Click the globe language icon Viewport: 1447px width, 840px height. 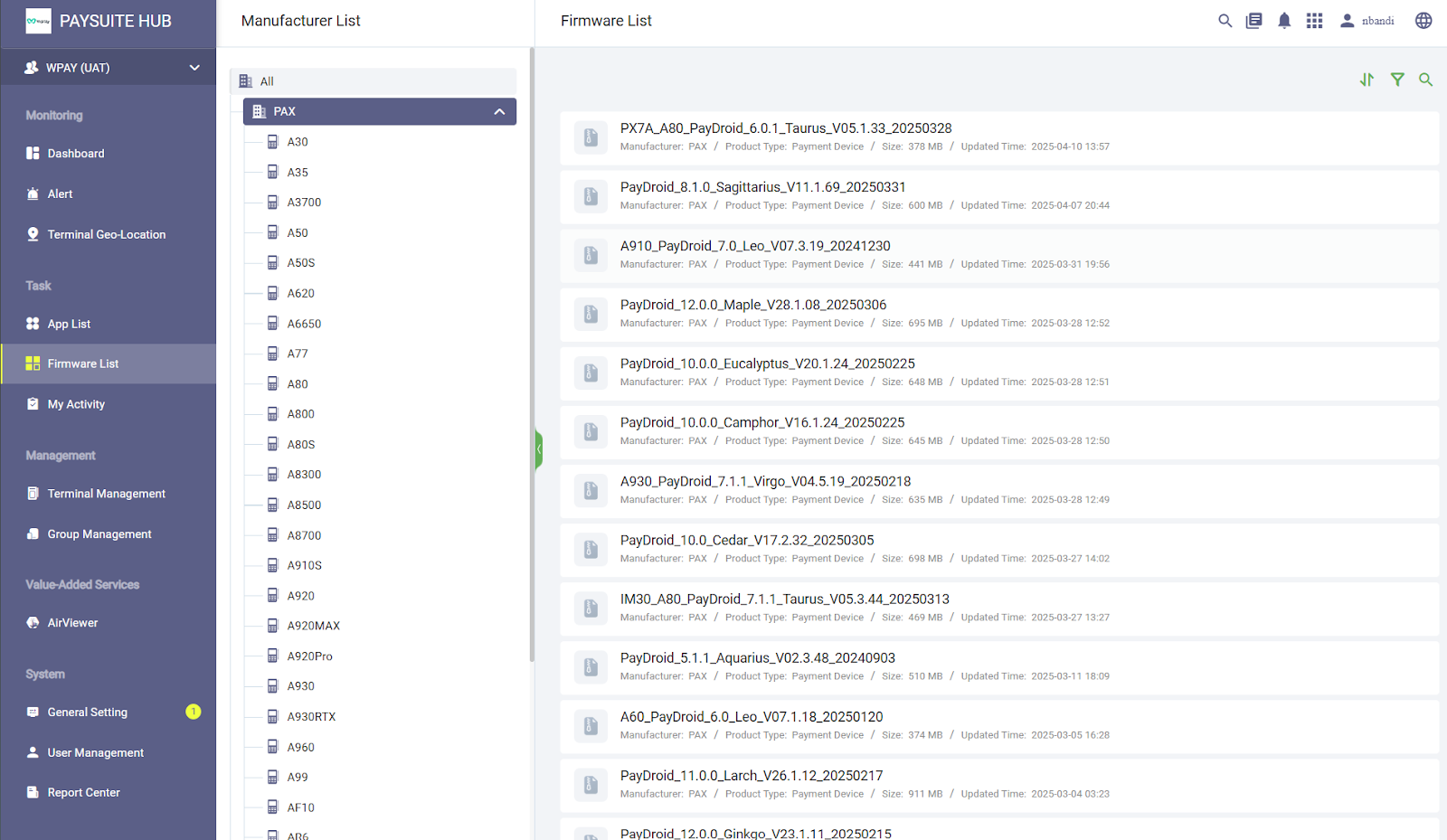coord(1423,21)
